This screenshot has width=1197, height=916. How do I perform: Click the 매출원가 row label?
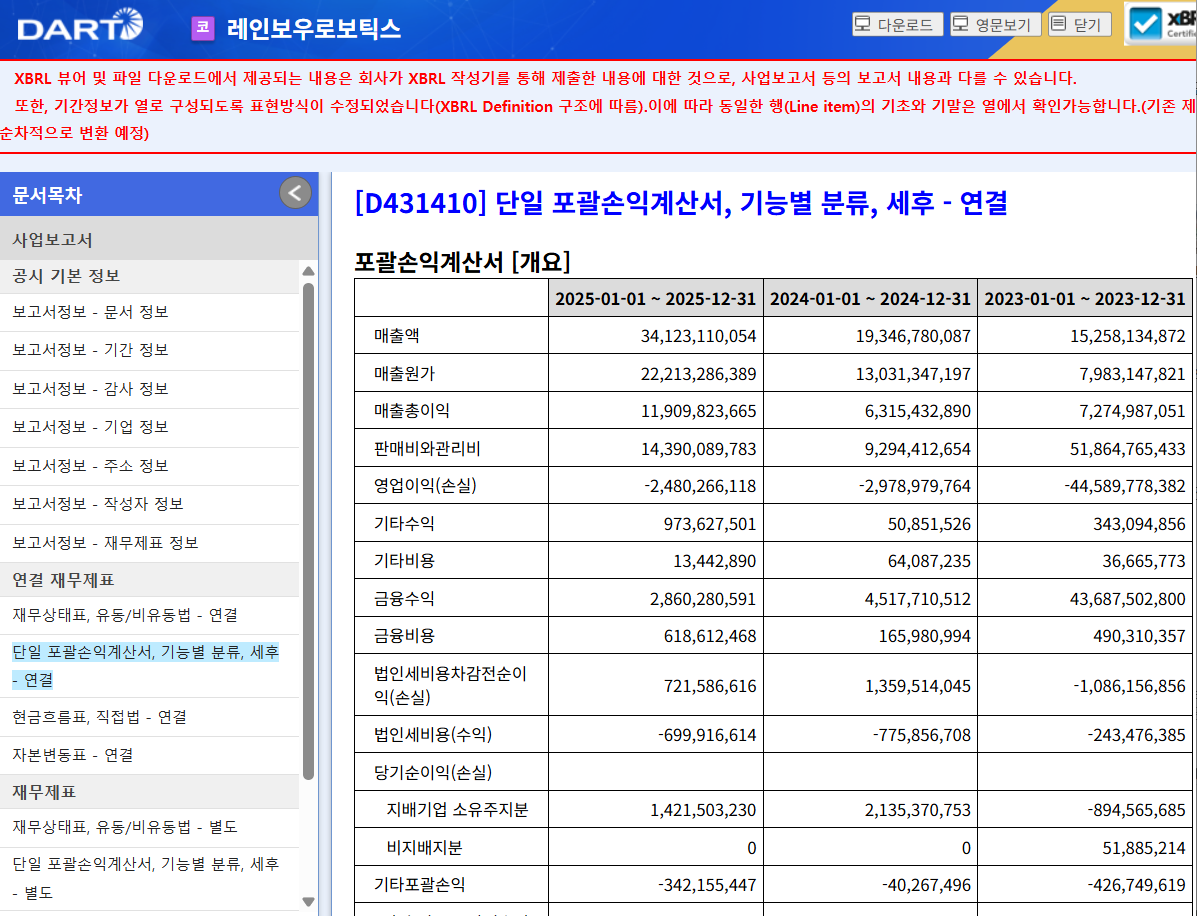tap(404, 373)
